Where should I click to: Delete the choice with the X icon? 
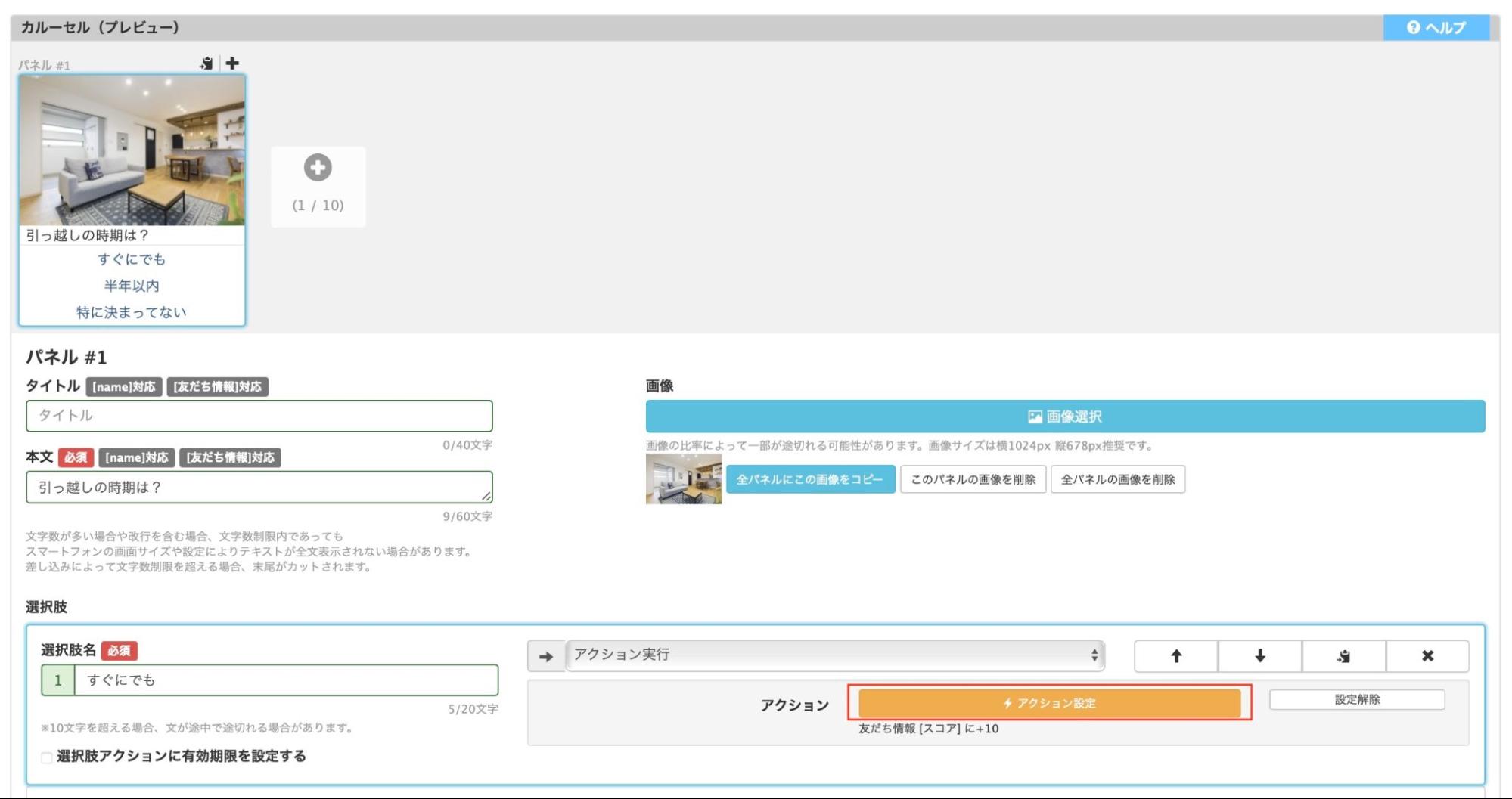tap(1427, 656)
